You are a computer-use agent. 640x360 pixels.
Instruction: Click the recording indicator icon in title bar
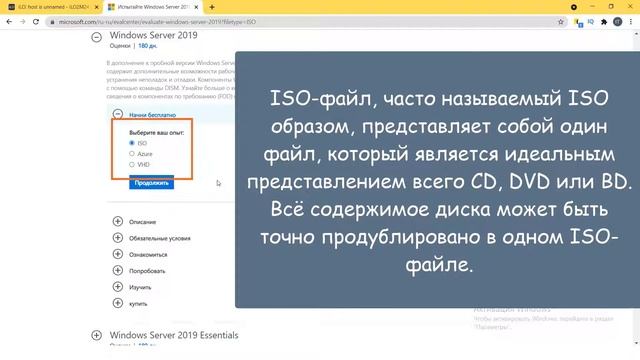pyautogui.click(x=574, y=7)
